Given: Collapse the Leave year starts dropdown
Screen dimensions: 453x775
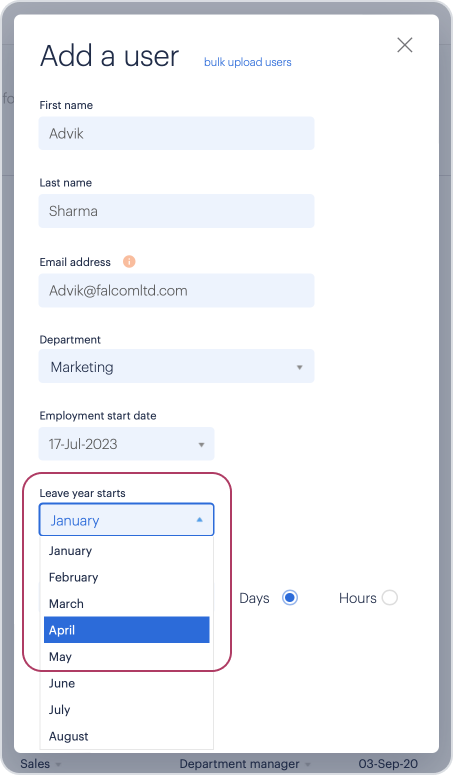Looking at the screenshot, I should pyautogui.click(x=126, y=520).
